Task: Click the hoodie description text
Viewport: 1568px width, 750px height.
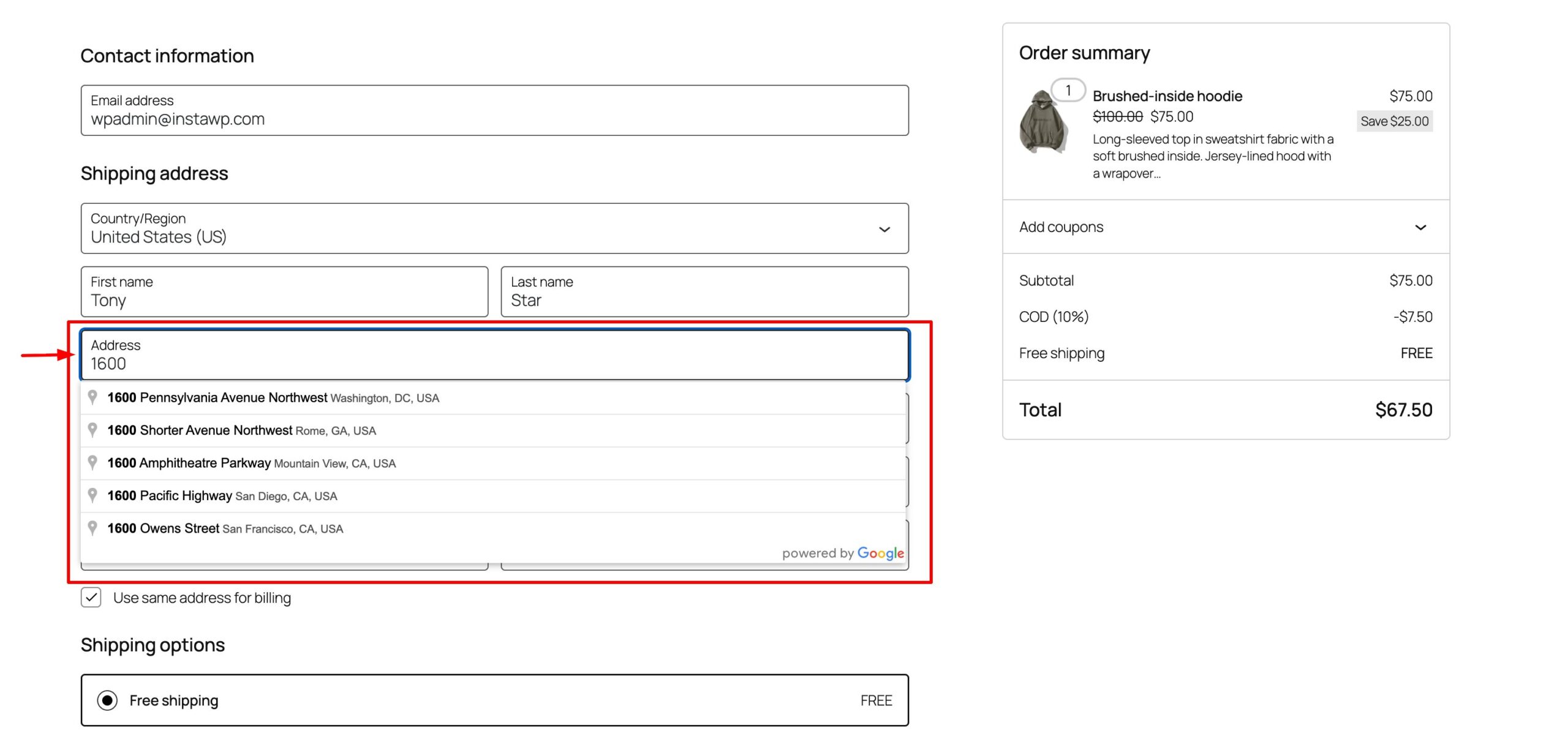Action: point(1213,156)
